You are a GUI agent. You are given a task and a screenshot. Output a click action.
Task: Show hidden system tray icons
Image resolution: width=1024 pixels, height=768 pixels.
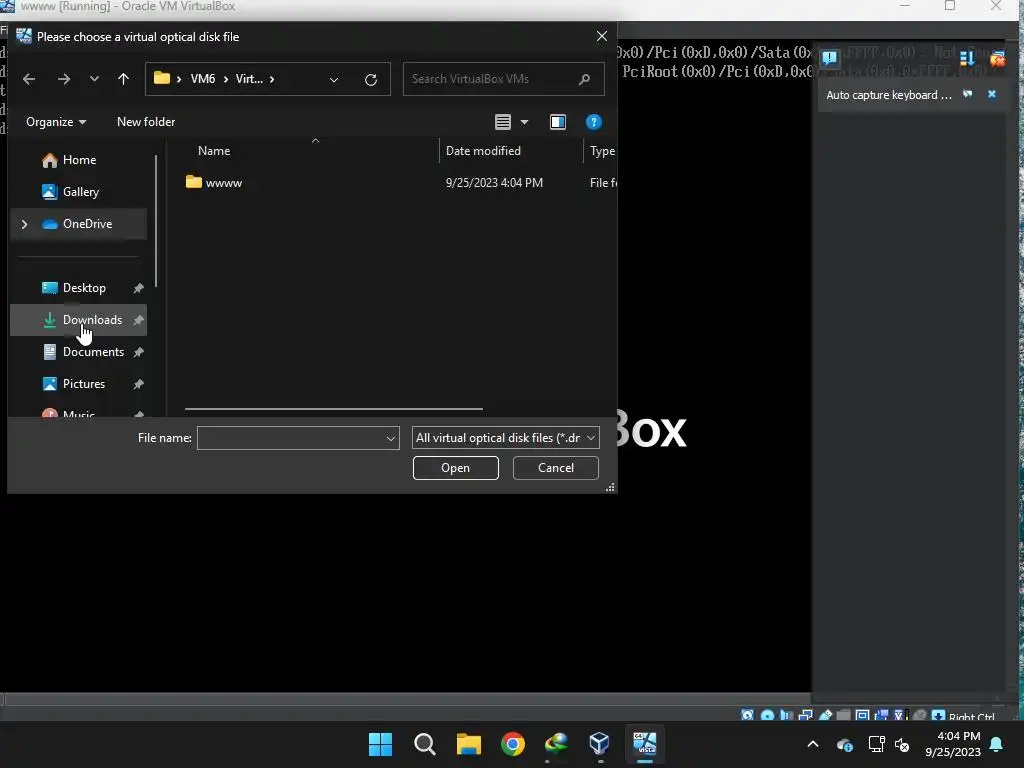coord(813,744)
